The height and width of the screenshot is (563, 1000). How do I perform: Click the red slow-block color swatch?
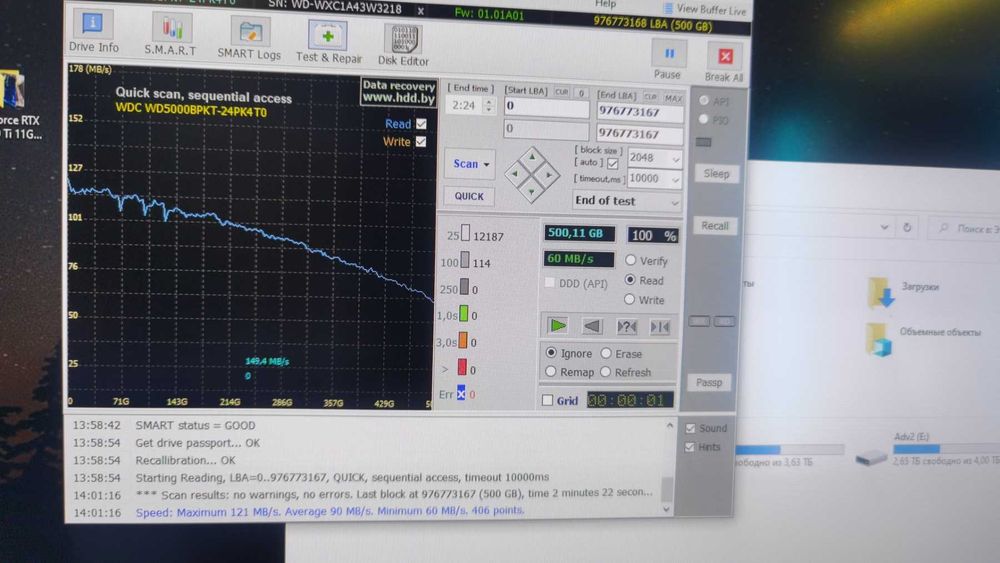click(x=462, y=367)
